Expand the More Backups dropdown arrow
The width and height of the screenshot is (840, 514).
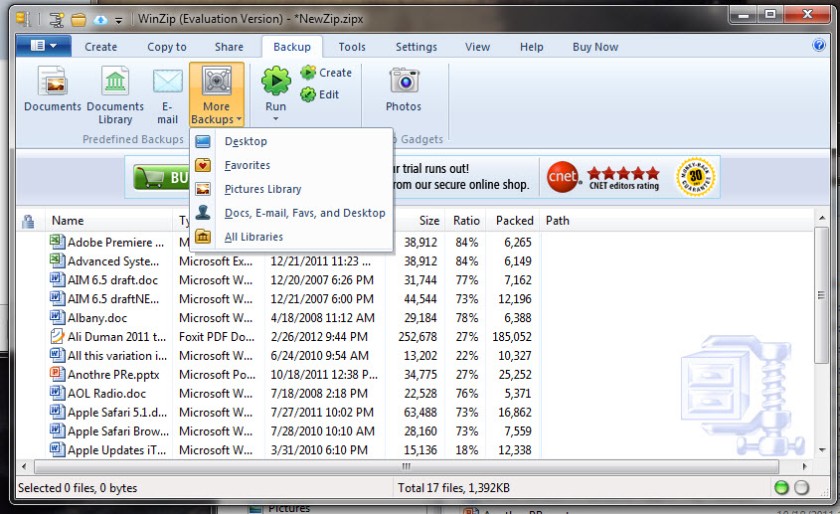[239, 119]
